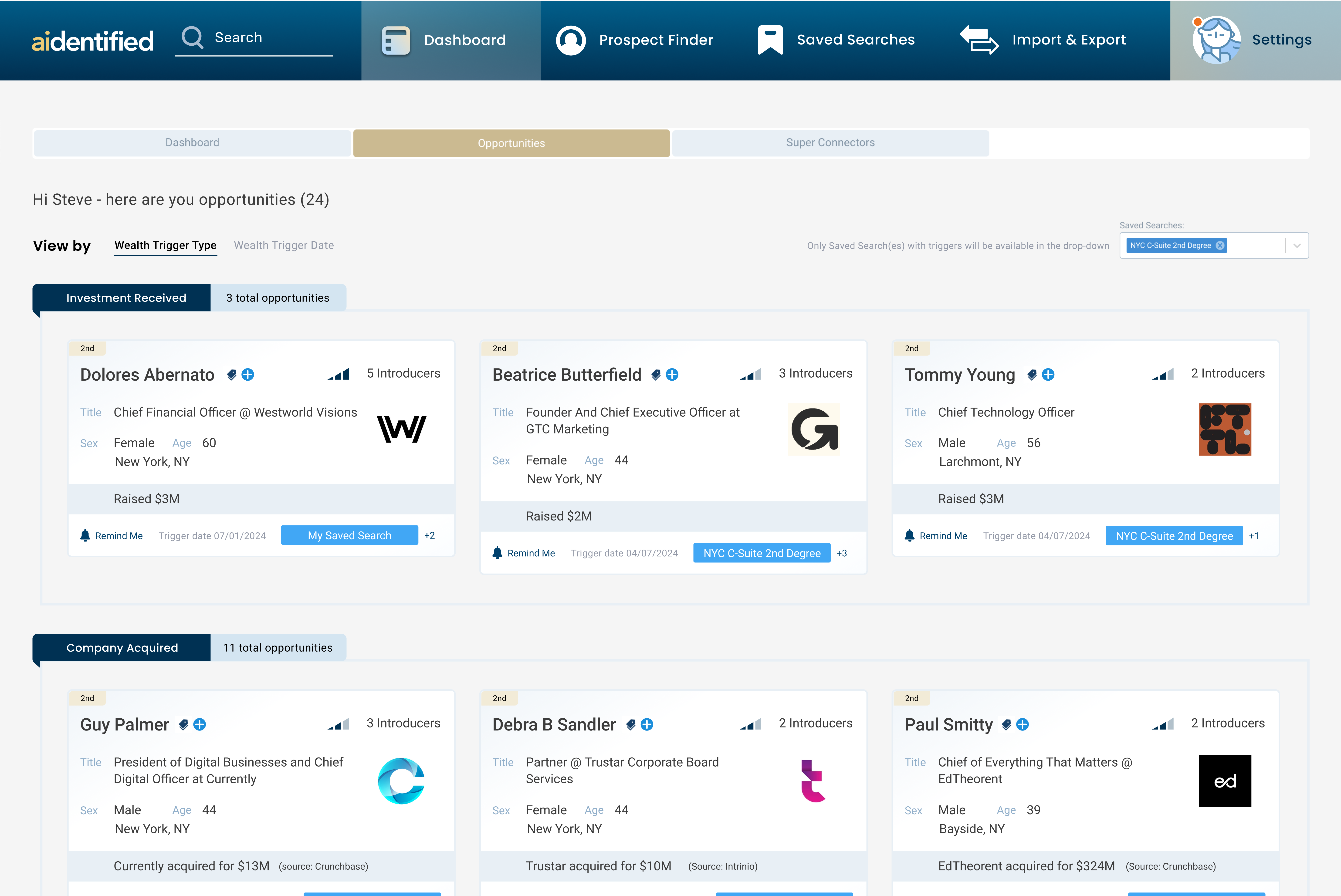1341x896 pixels.
Task: Click tag icon beside Beatrice Butterfield
Action: click(656, 375)
